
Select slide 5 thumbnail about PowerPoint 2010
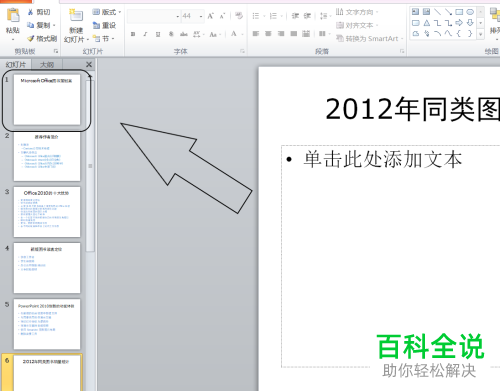(47, 324)
